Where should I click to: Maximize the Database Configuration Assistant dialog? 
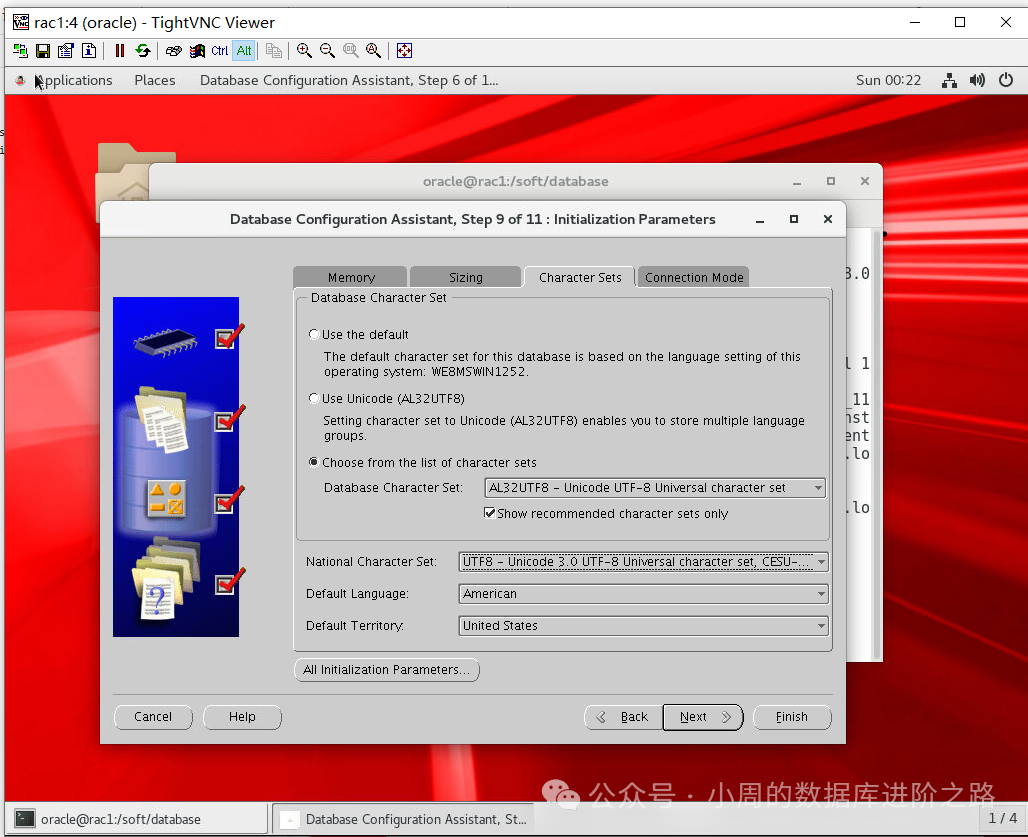pos(794,219)
